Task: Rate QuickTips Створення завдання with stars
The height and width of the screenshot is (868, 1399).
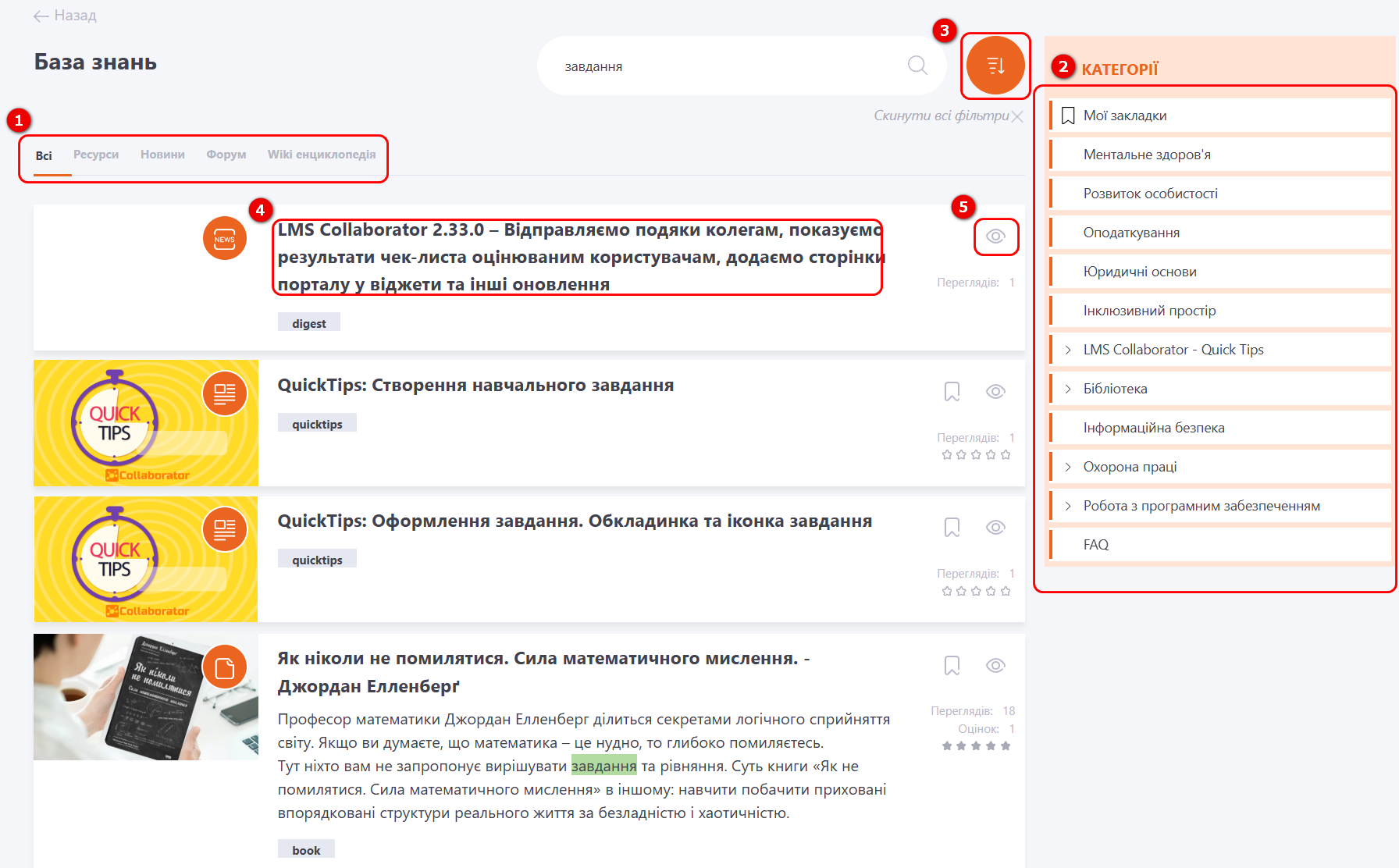Action: click(x=976, y=454)
